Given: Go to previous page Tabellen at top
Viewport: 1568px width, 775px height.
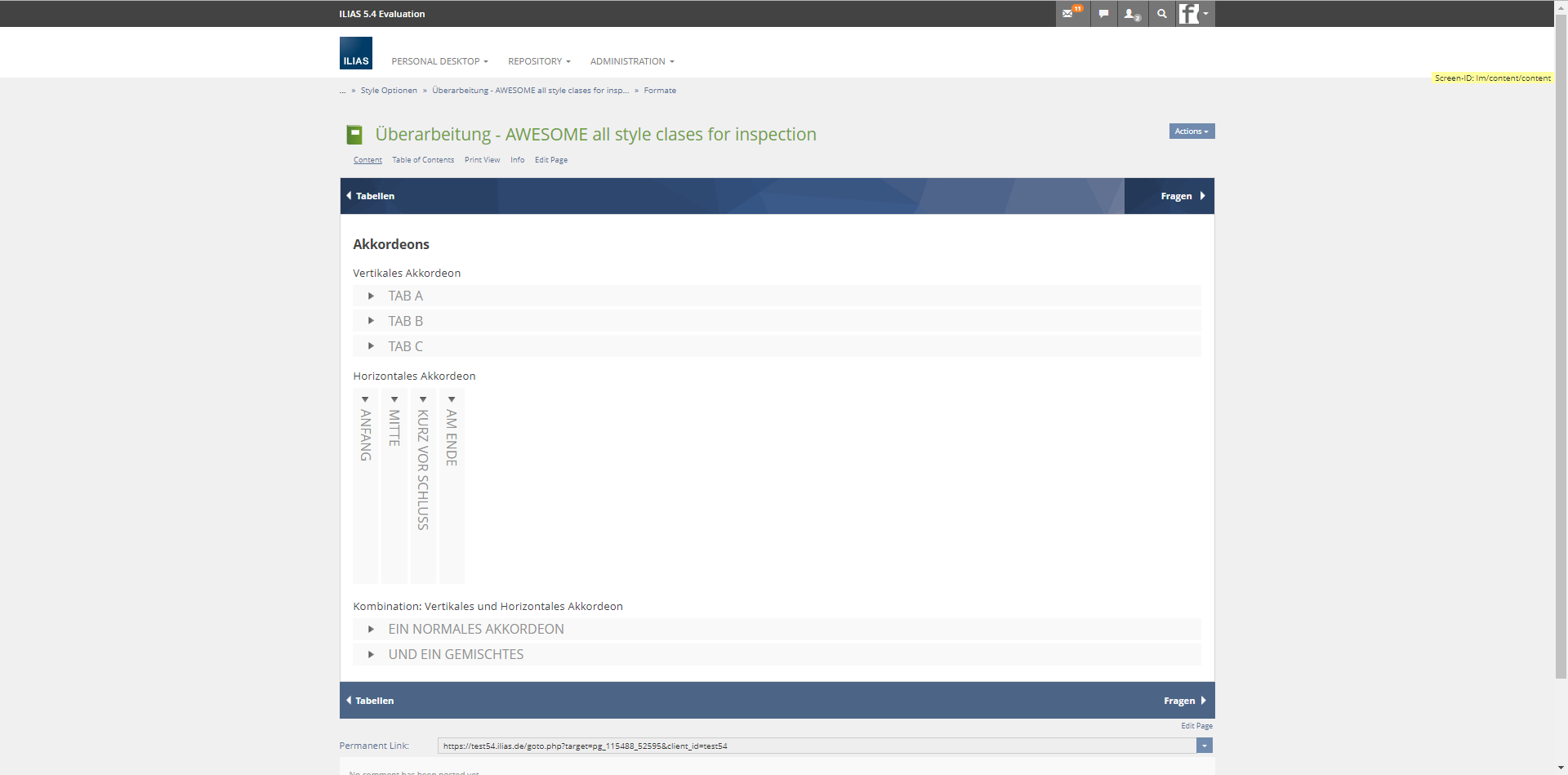Looking at the screenshot, I should click(371, 196).
